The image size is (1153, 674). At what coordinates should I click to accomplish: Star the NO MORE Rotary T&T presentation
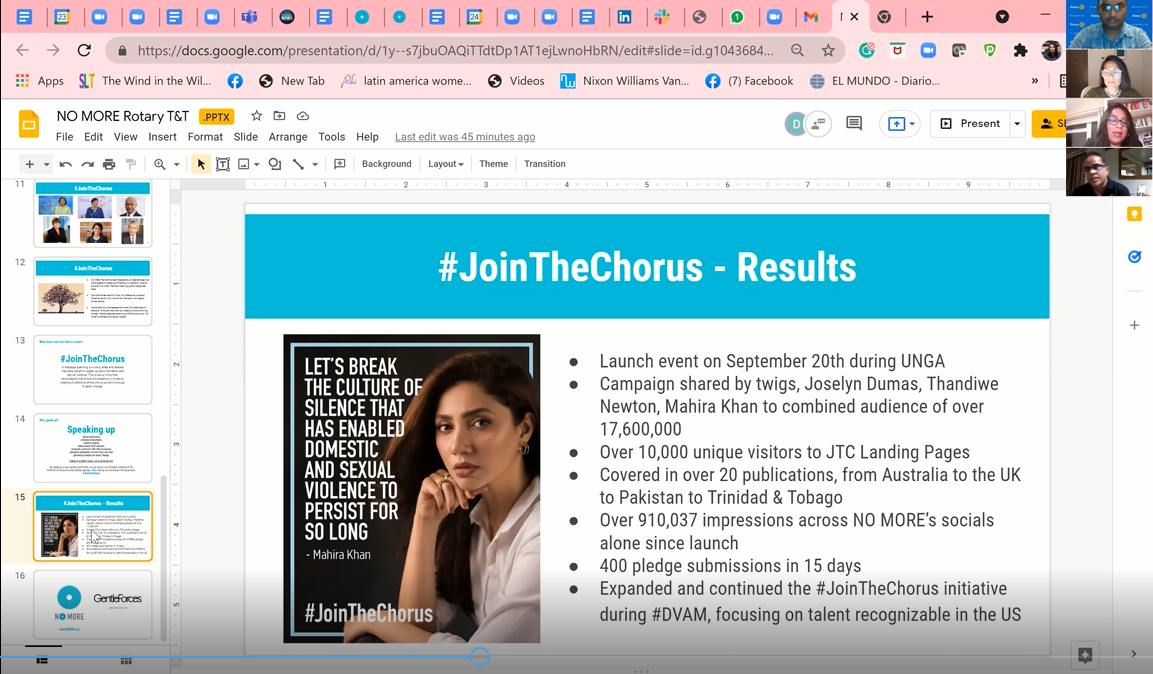[256, 116]
